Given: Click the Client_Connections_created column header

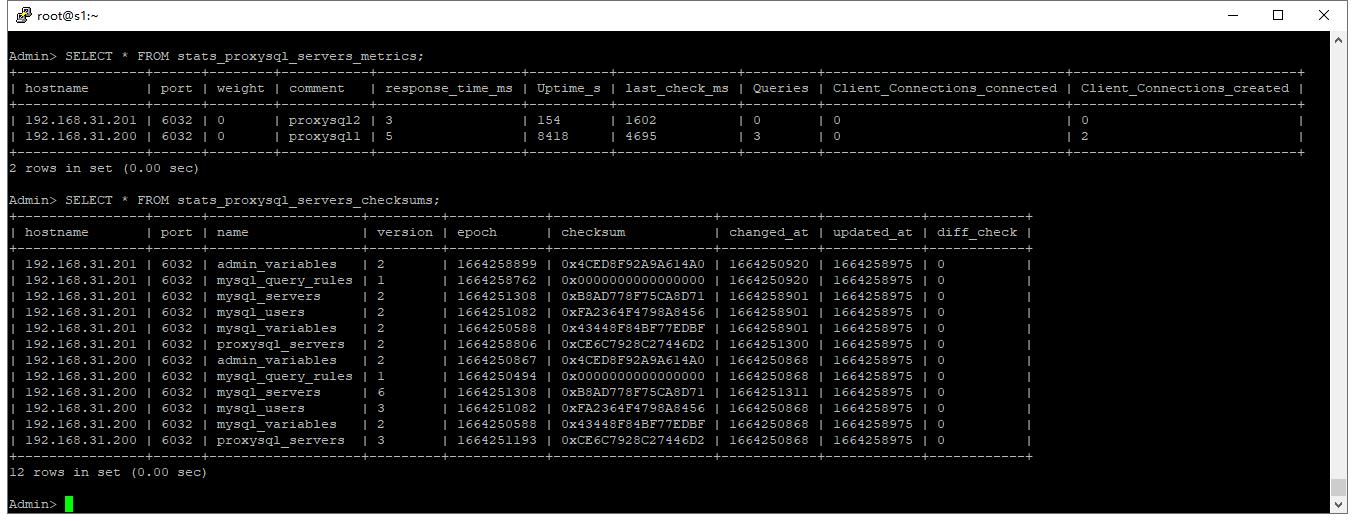Looking at the screenshot, I should tap(1184, 88).
